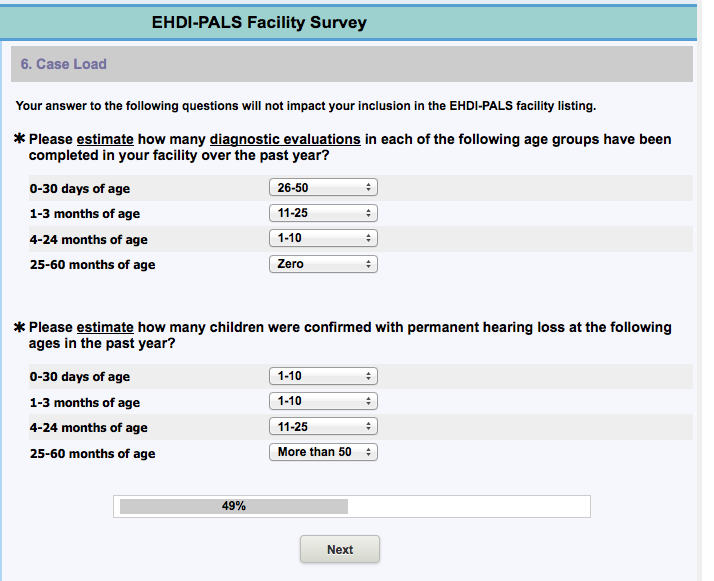Click the note about EHDI-PALS facility listing inclusion
The width and height of the screenshot is (714, 581).
(306, 106)
